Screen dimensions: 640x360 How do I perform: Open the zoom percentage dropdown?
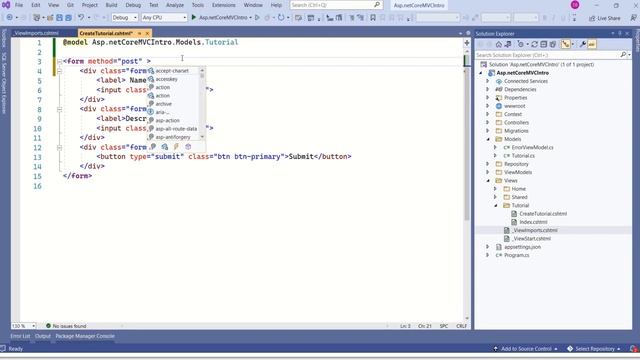click(x=24, y=326)
